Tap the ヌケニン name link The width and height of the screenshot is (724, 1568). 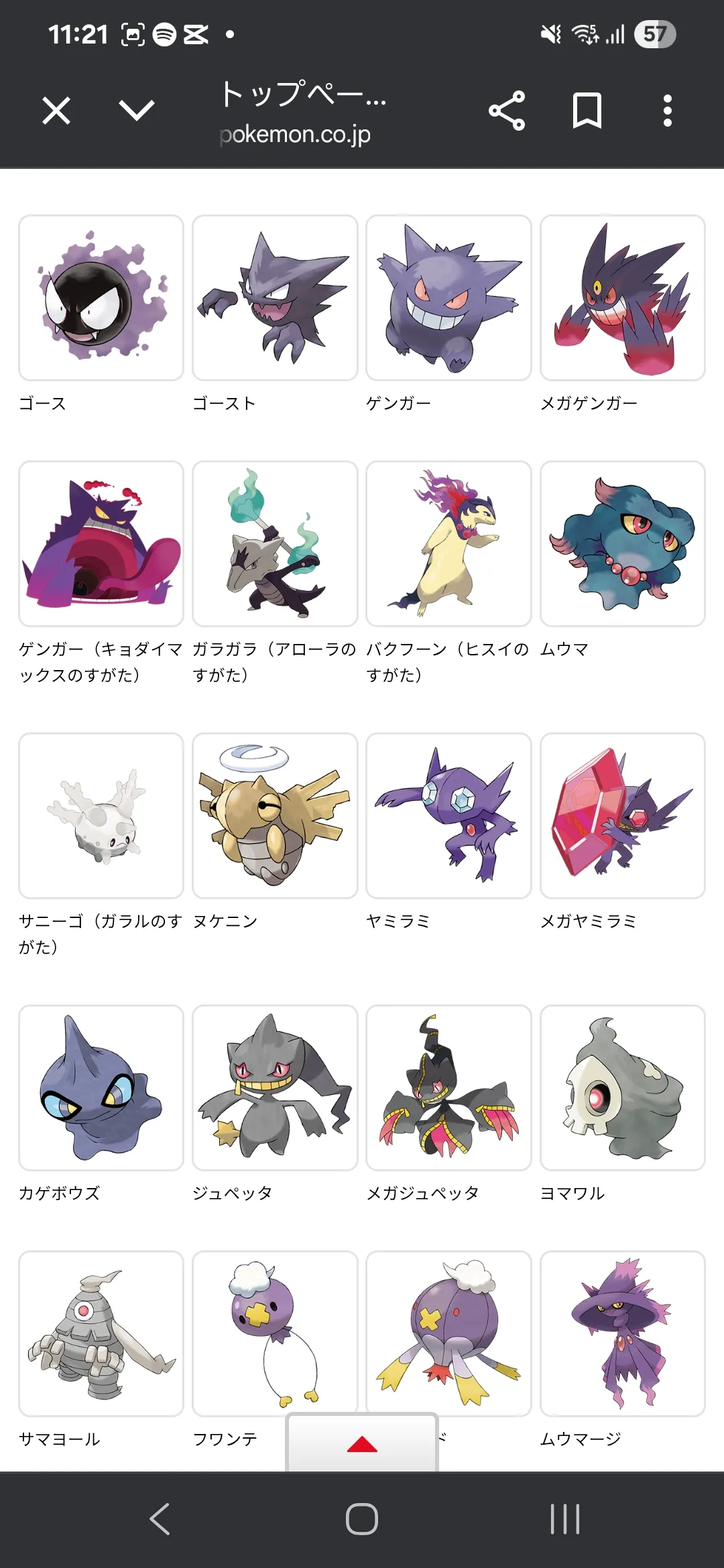225,921
